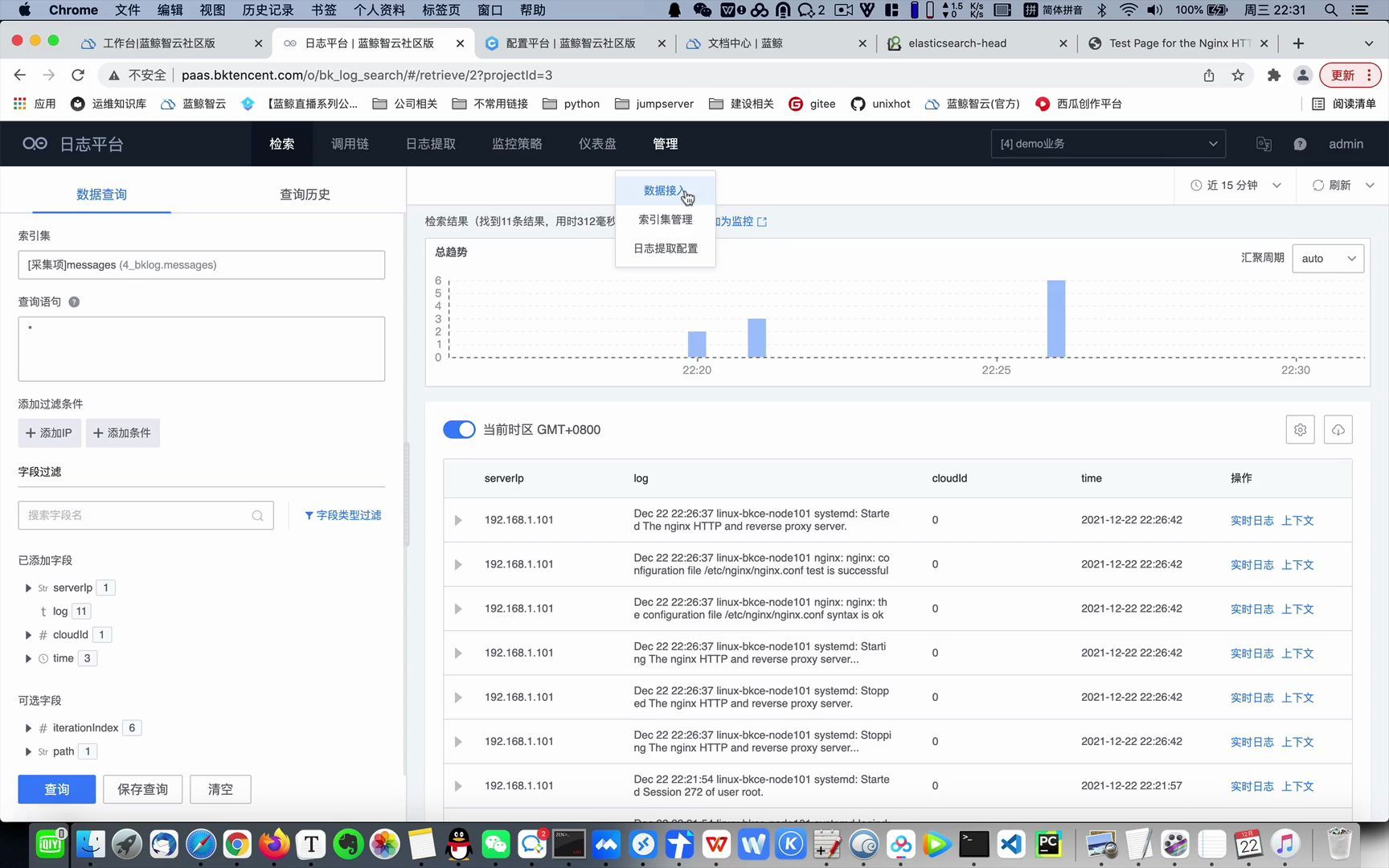Click the admin user name in header

(1346, 144)
